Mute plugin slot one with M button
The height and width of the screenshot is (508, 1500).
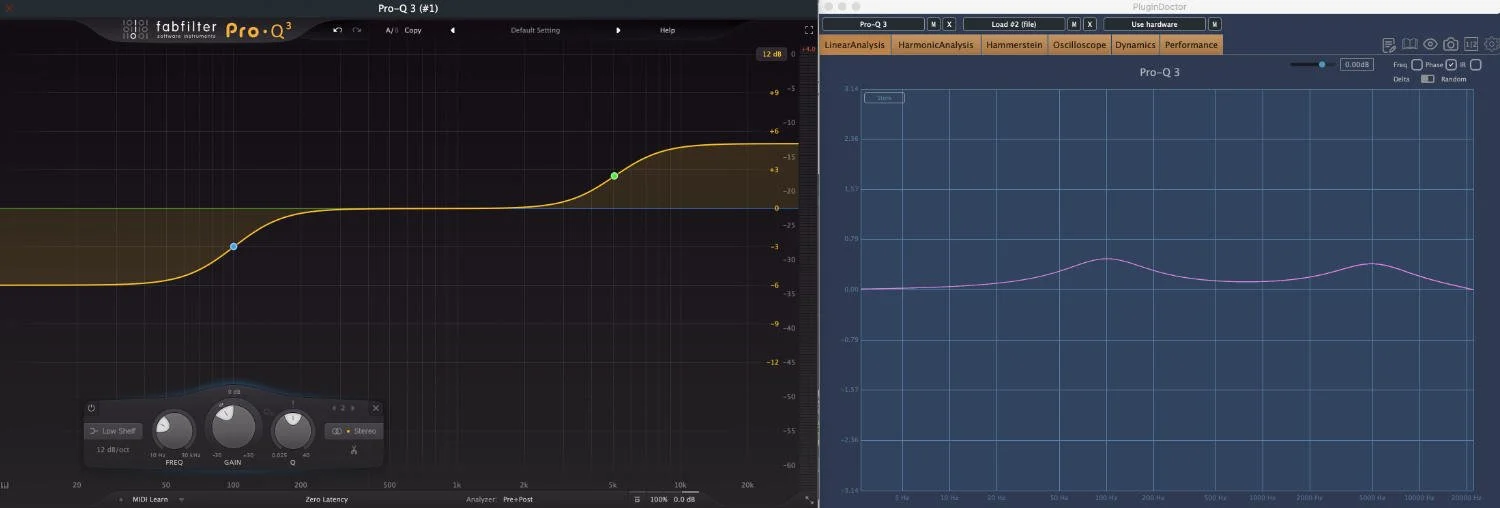934,24
